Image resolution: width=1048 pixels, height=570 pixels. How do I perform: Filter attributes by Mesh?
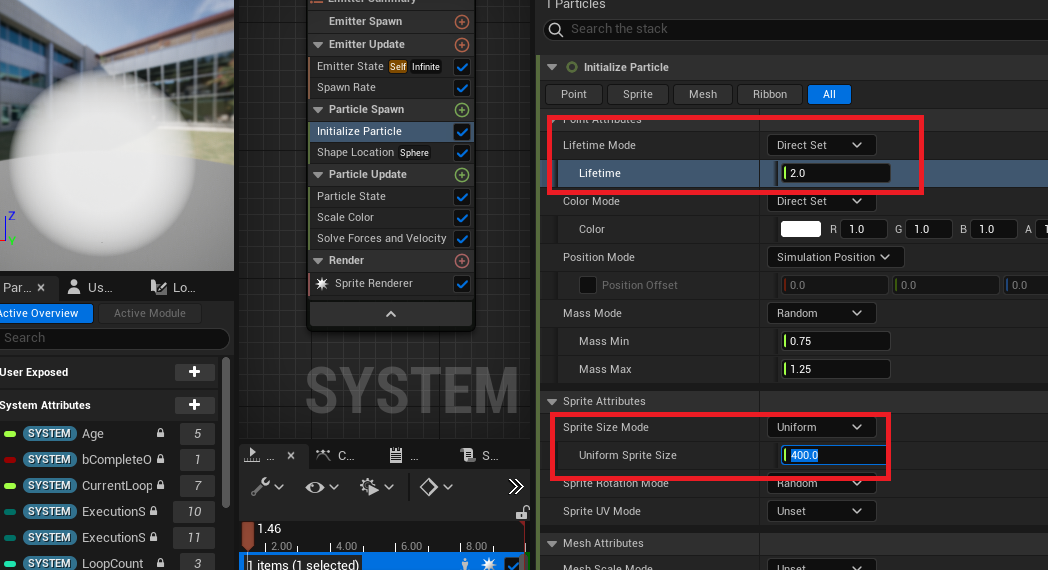click(x=703, y=94)
